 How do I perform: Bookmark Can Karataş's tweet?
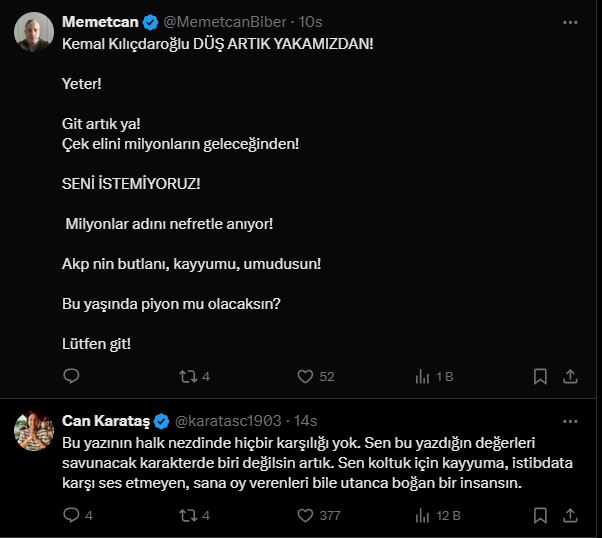pos(540,515)
